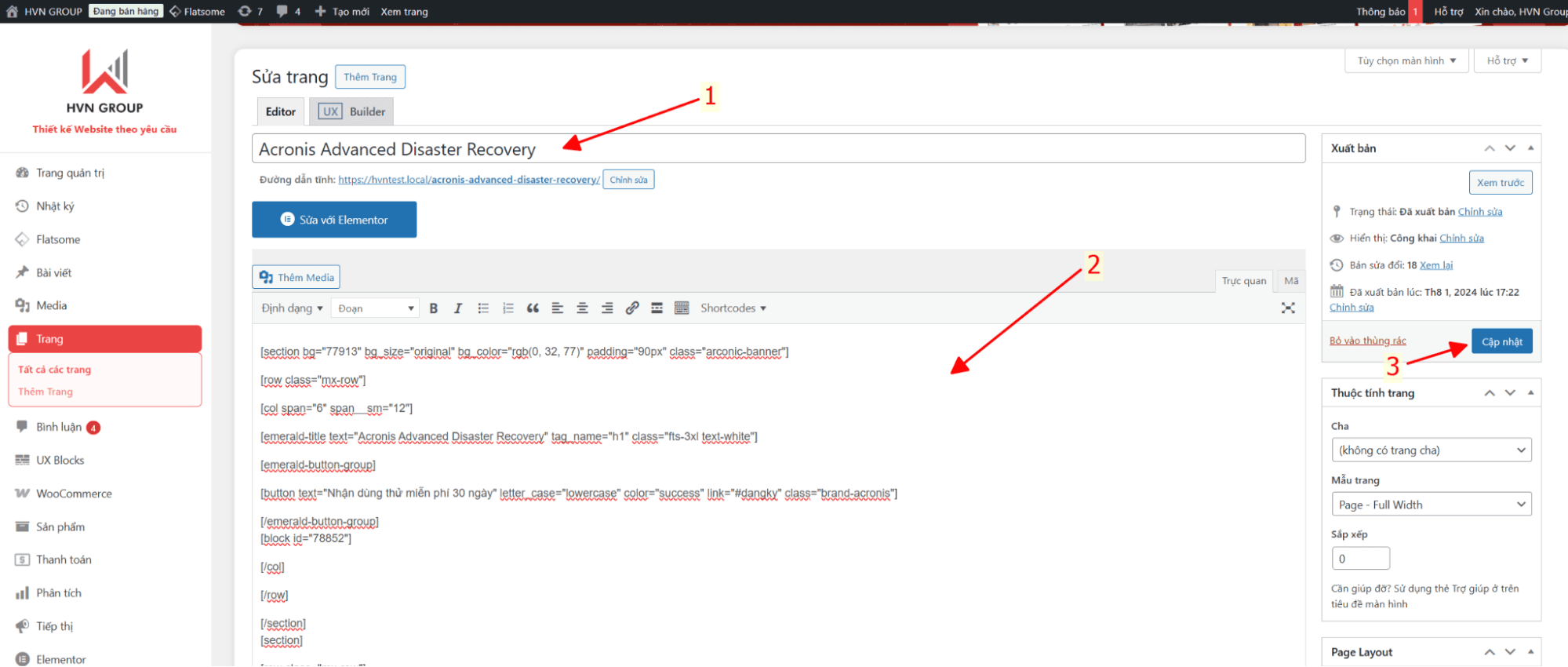
Task: Enable distraction-free fullscreen editor mode
Action: click(x=1288, y=308)
